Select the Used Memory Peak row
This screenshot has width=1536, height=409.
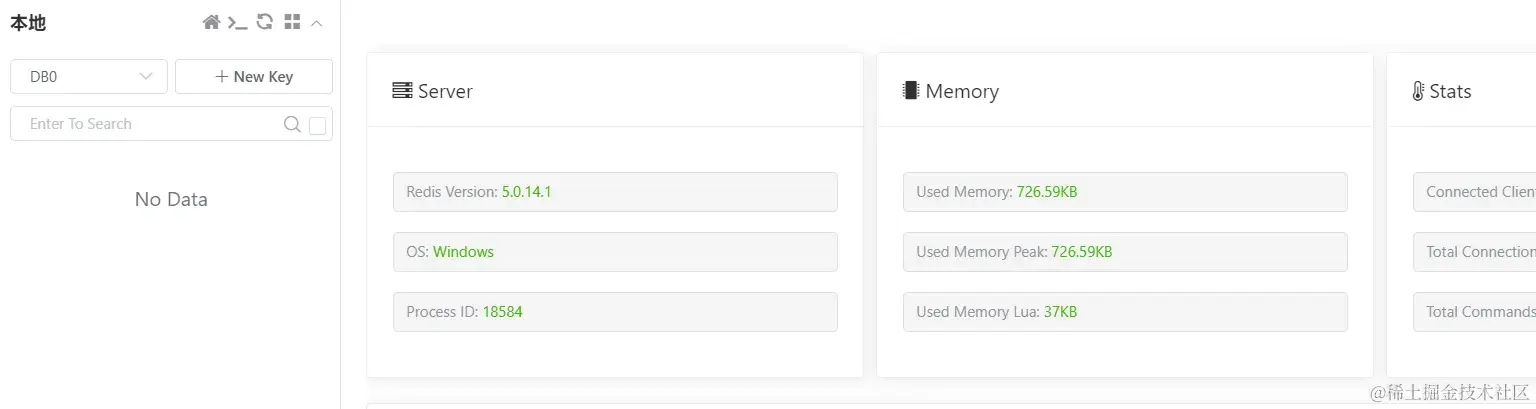click(1125, 252)
